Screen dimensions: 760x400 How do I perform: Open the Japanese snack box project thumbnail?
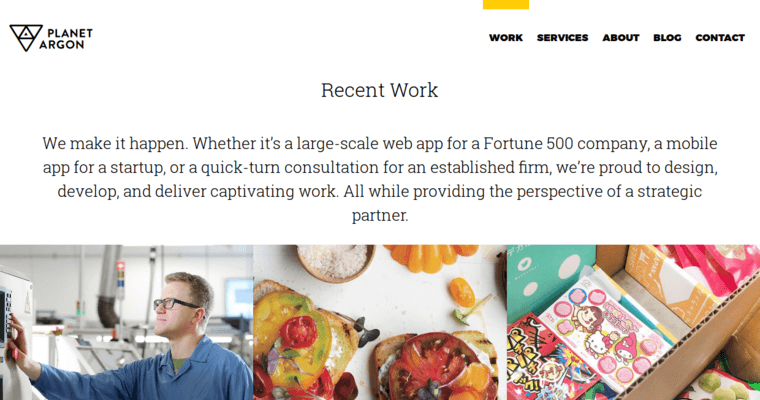coord(633,322)
